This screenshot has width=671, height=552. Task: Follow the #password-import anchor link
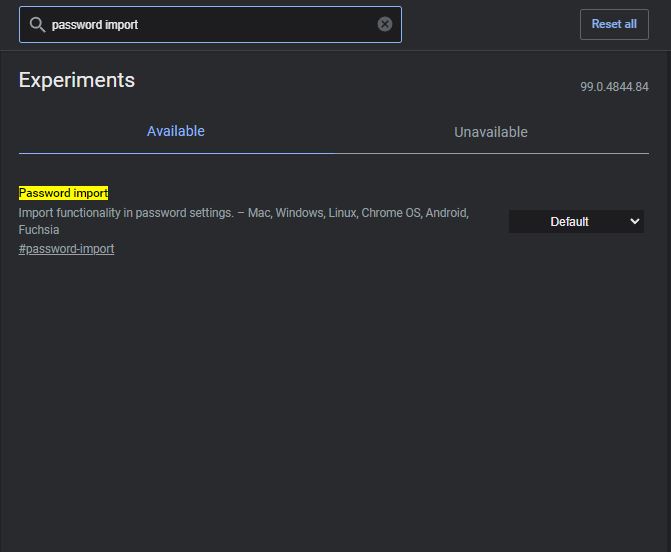coord(66,249)
